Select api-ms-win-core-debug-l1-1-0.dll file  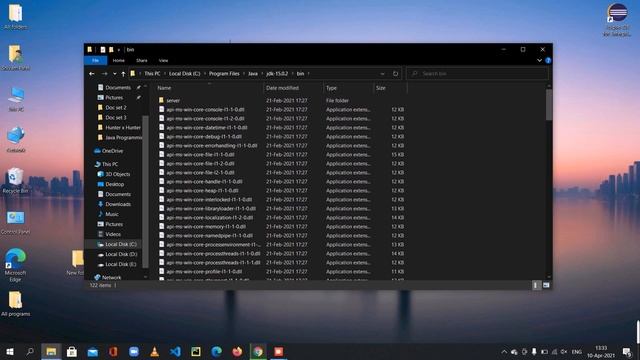pos(282,137)
